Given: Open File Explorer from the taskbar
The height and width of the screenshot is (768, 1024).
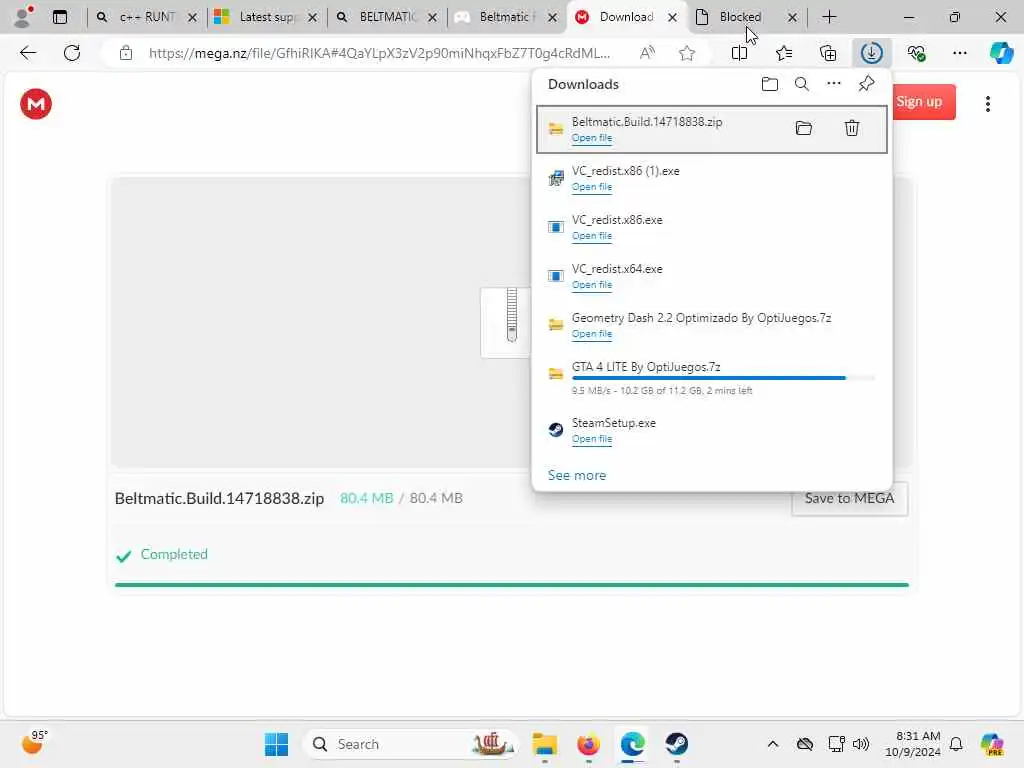Looking at the screenshot, I should 544,744.
